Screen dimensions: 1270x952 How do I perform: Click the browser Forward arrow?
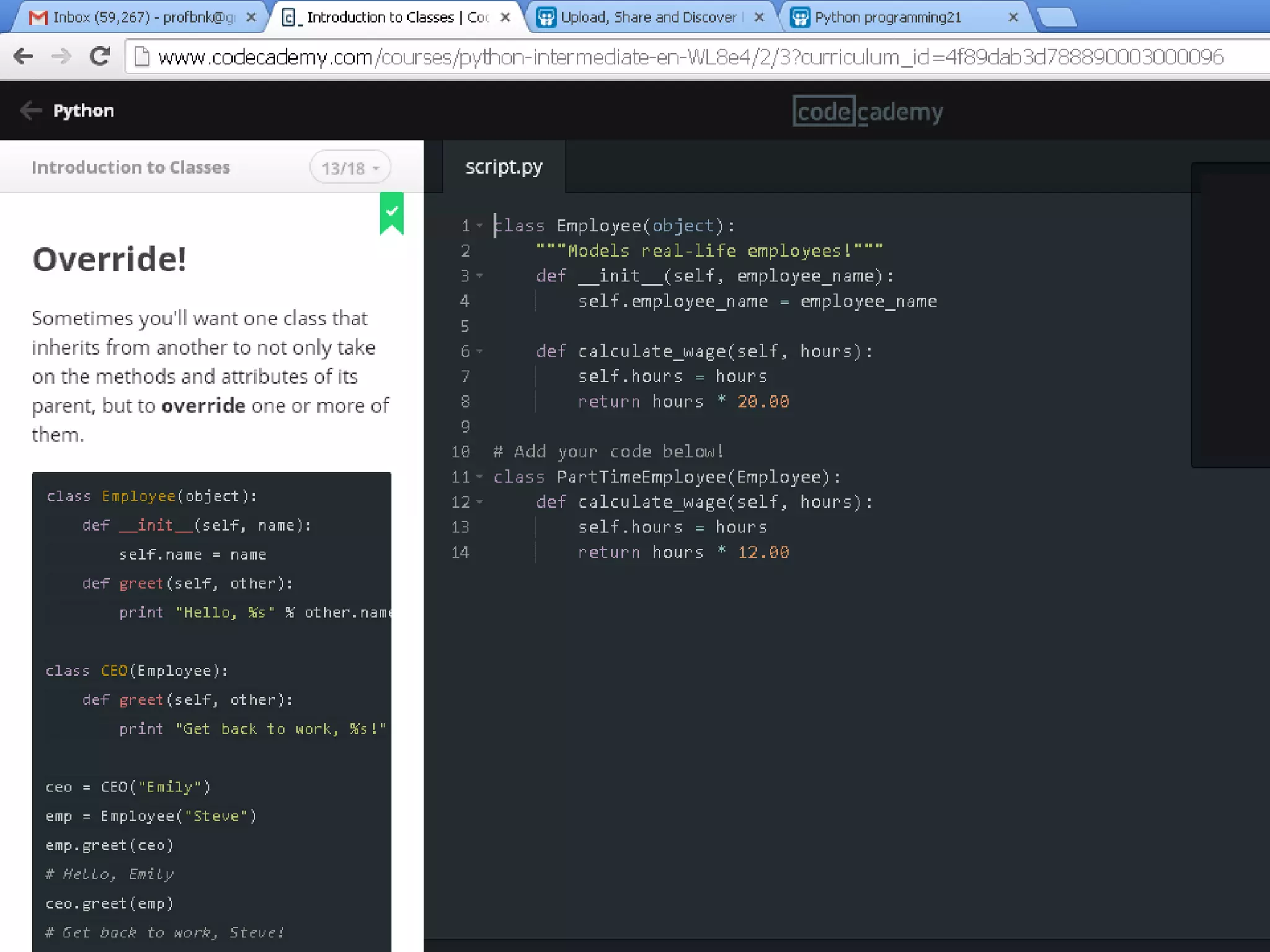(x=61, y=56)
